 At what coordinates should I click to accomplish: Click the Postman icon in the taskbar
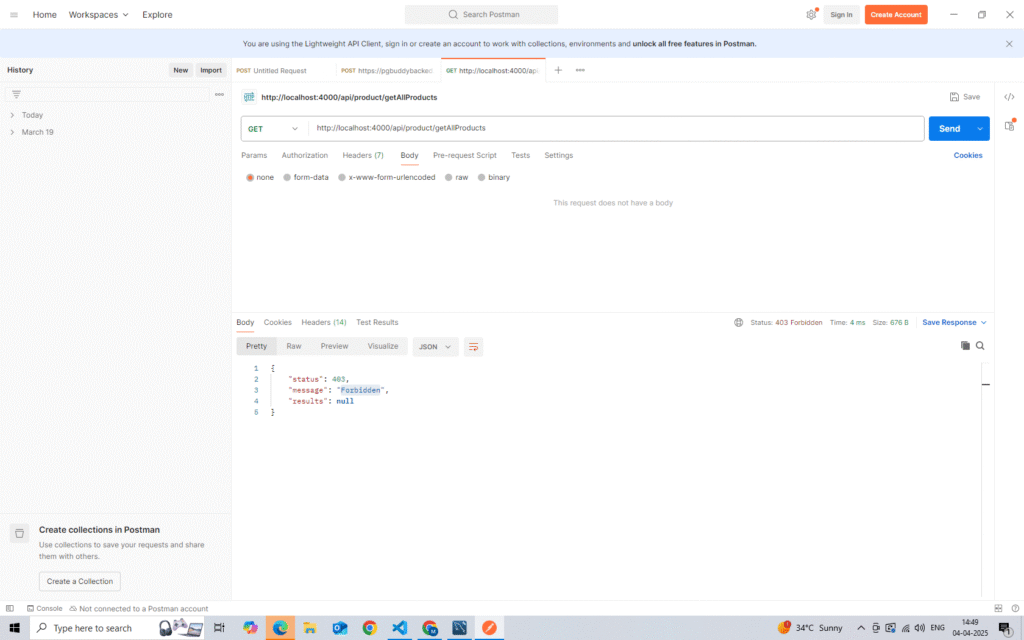click(489, 628)
